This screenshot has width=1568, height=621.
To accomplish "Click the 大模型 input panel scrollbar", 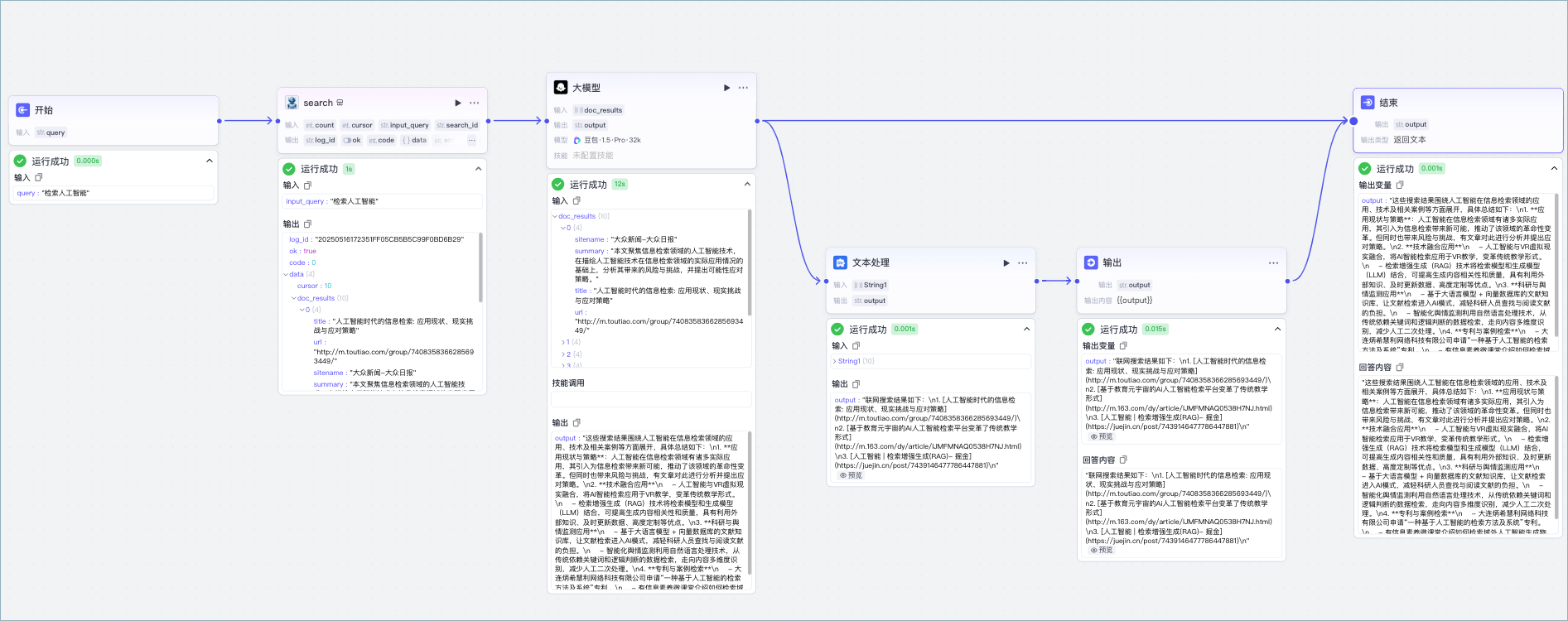I will coord(750,262).
